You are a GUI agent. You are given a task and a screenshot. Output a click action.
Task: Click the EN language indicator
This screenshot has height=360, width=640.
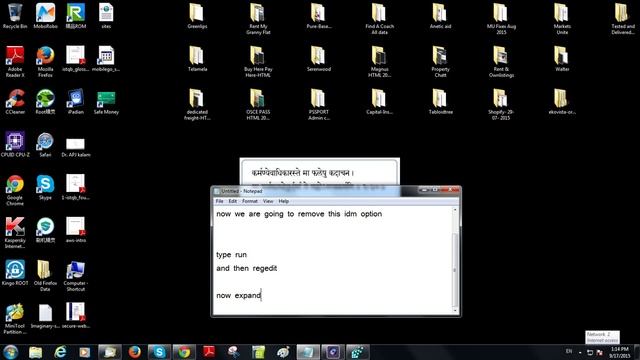(x=569, y=351)
